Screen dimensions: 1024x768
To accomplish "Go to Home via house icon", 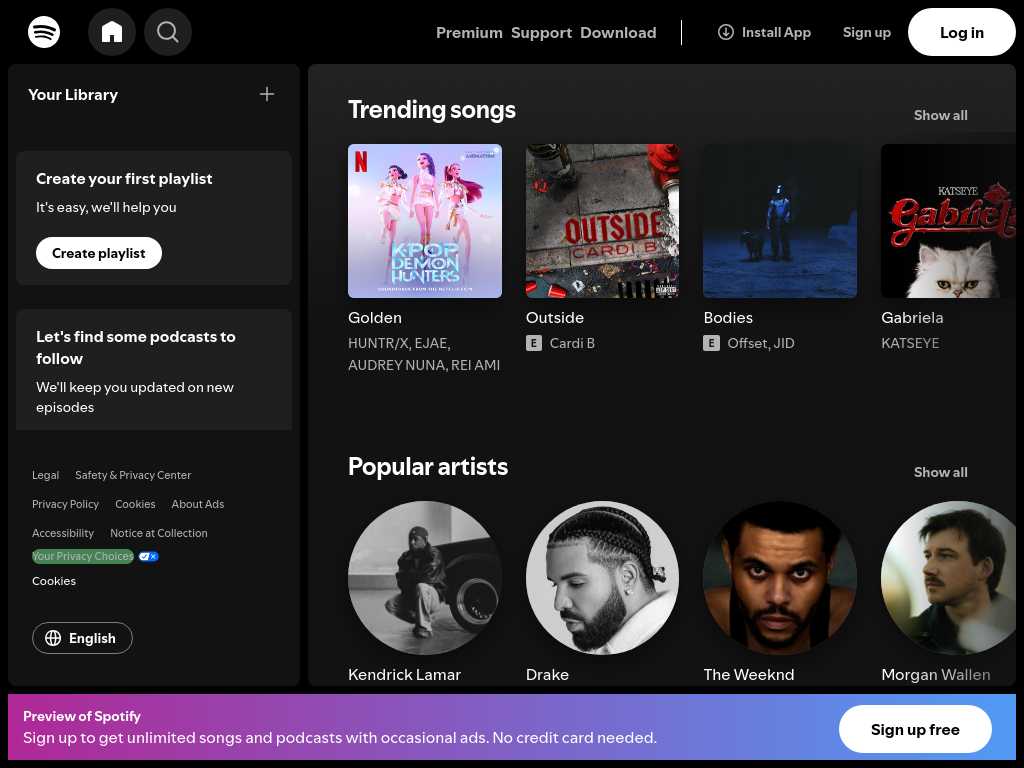I will 112,32.
